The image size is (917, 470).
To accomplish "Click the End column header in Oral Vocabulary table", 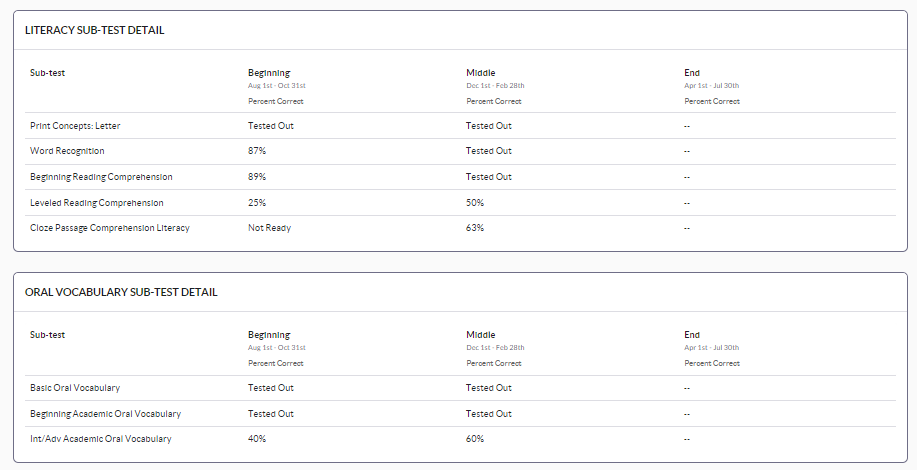I will pyautogui.click(x=692, y=335).
